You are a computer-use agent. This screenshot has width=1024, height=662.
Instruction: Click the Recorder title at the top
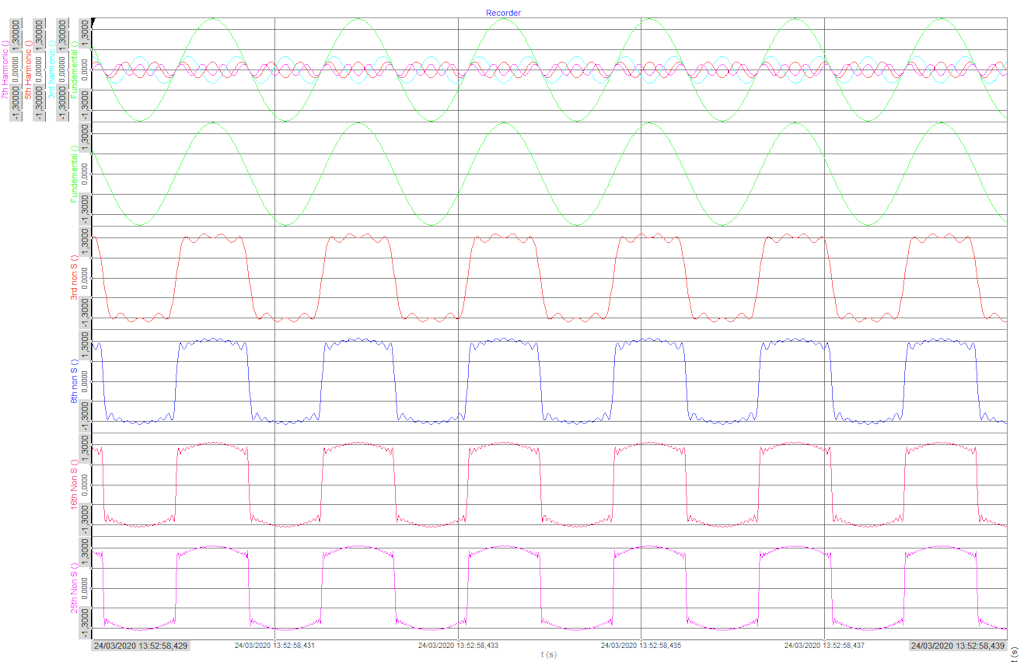coord(503,12)
